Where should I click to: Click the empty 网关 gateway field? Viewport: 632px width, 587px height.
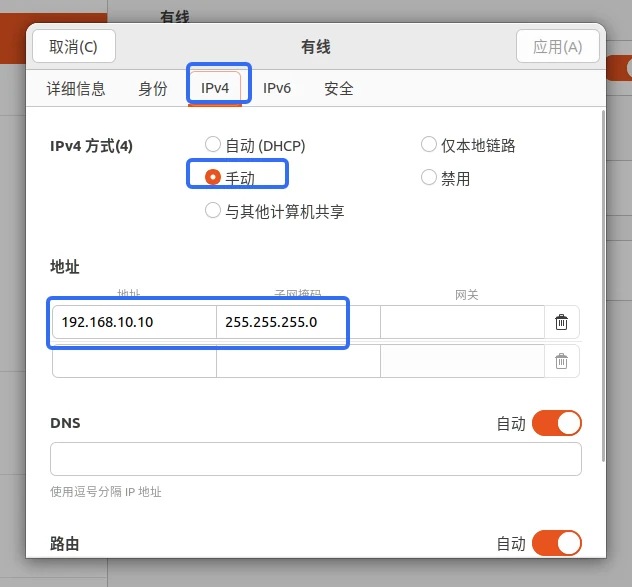pyautogui.click(x=462, y=322)
